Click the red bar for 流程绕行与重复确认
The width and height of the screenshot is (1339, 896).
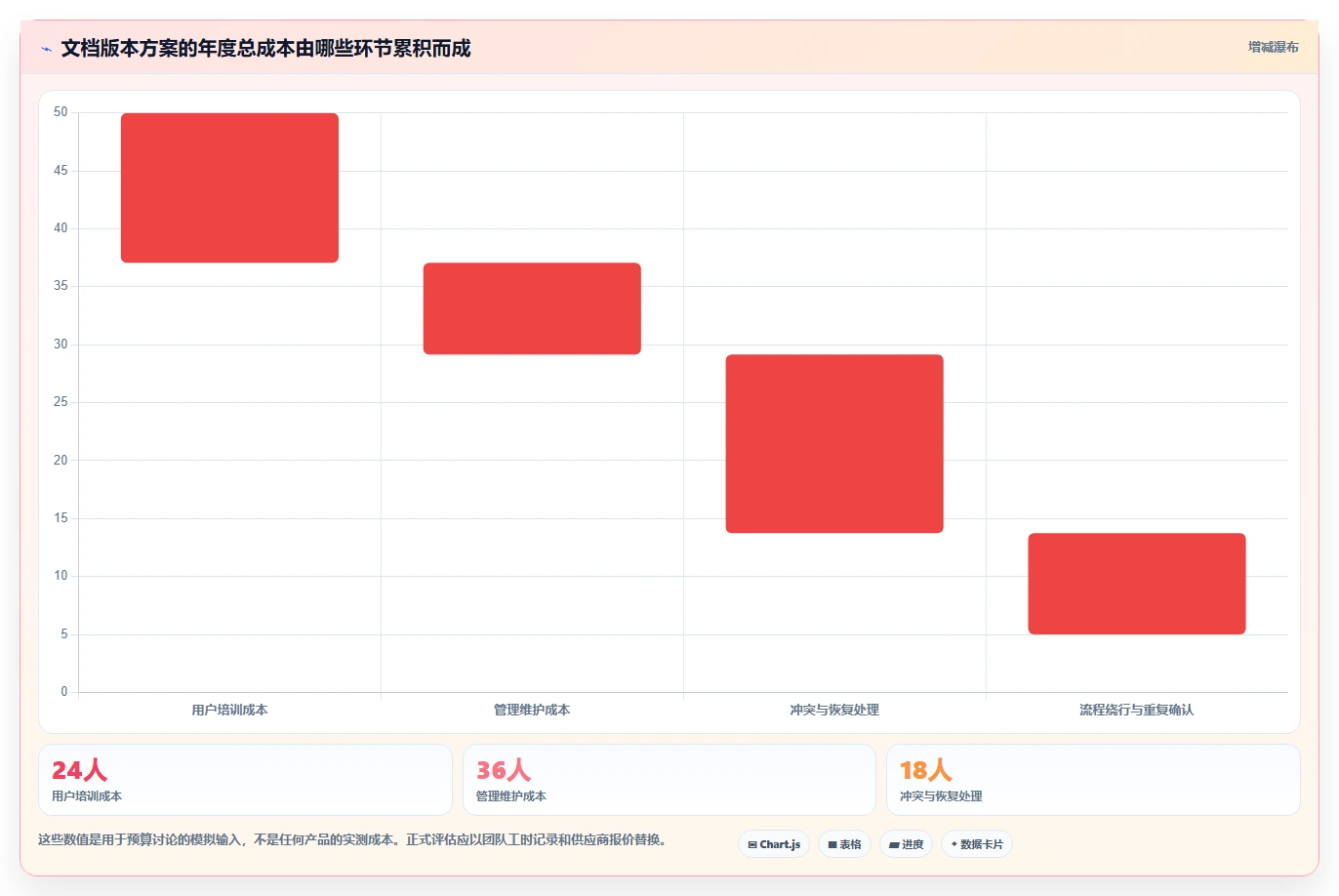tap(1137, 584)
